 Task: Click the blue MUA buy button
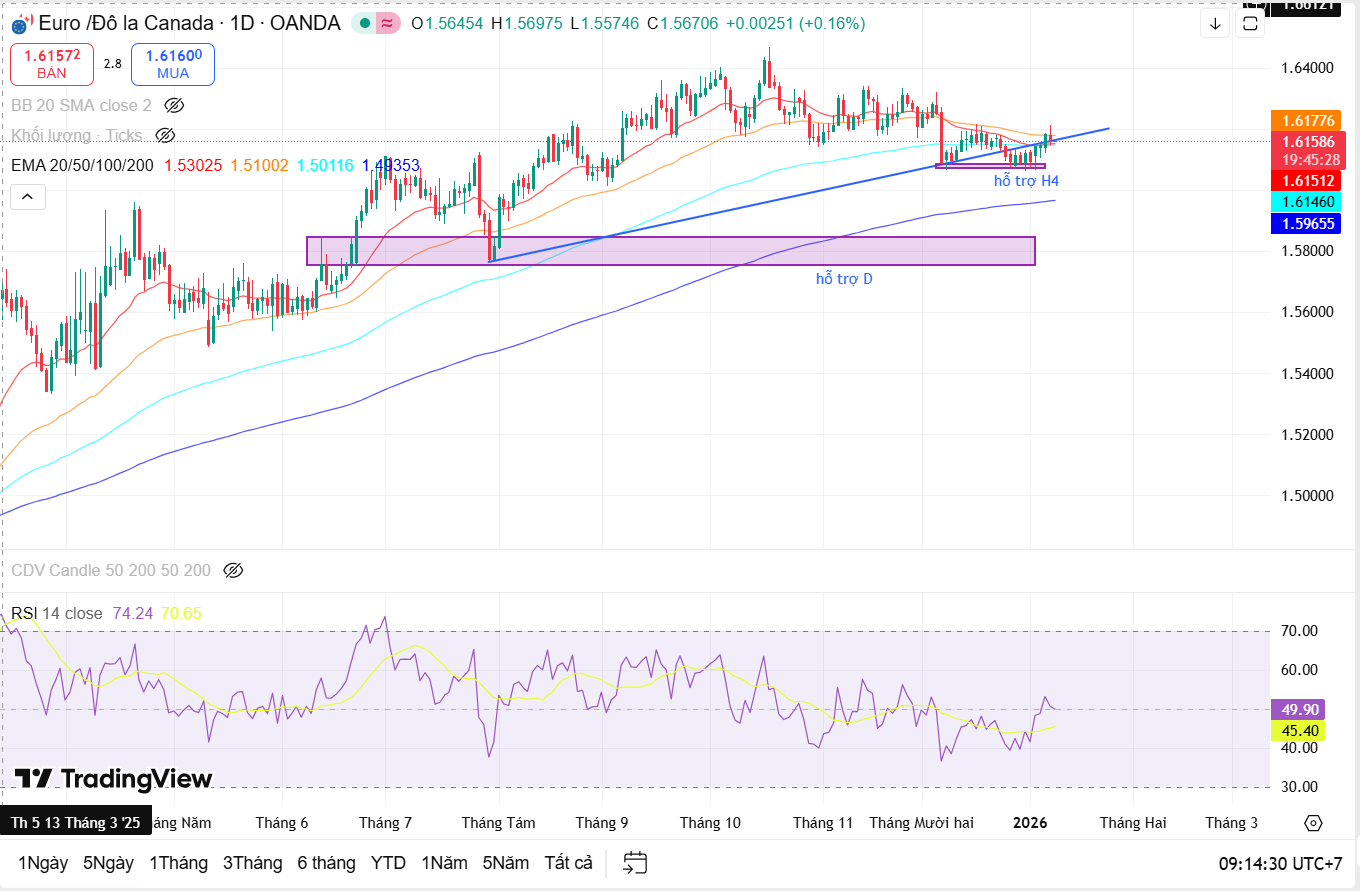pos(173,64)
